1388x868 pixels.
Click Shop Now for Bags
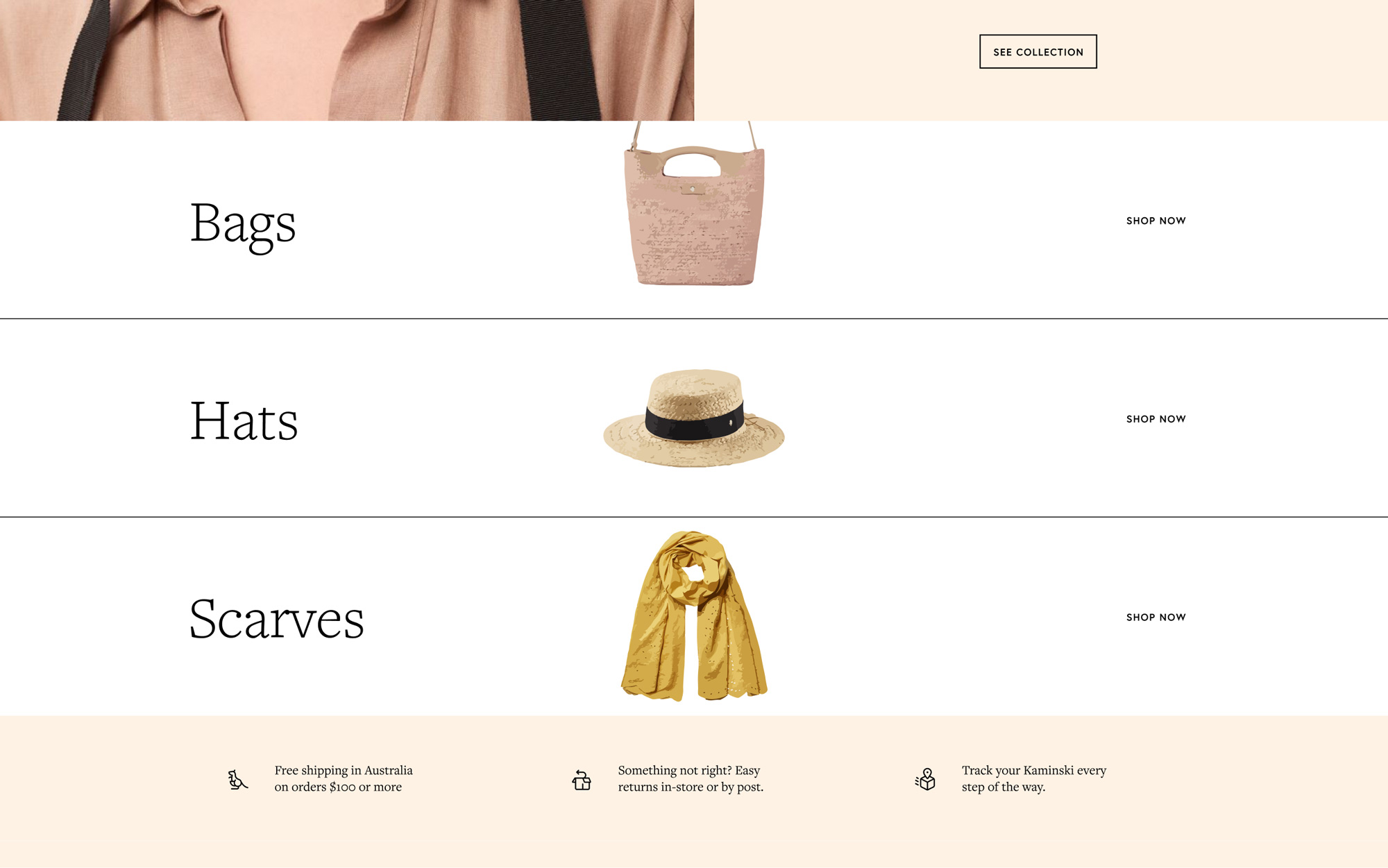click(x=1156, y=221)
